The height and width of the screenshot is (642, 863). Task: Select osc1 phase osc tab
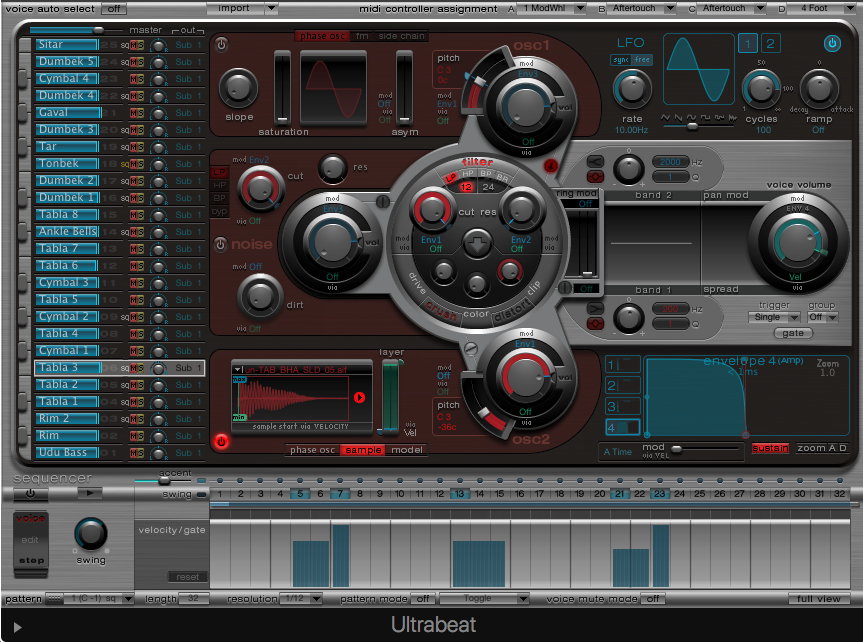(322, 36)
